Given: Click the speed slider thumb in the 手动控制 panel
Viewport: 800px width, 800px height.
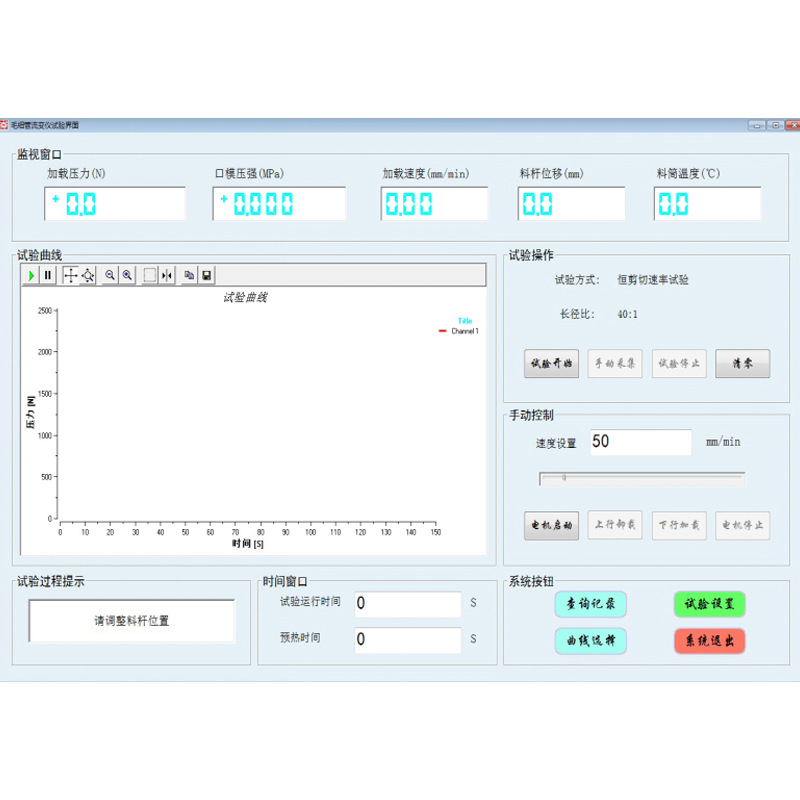Looking at the screenshot, I should tap(564, 478).
